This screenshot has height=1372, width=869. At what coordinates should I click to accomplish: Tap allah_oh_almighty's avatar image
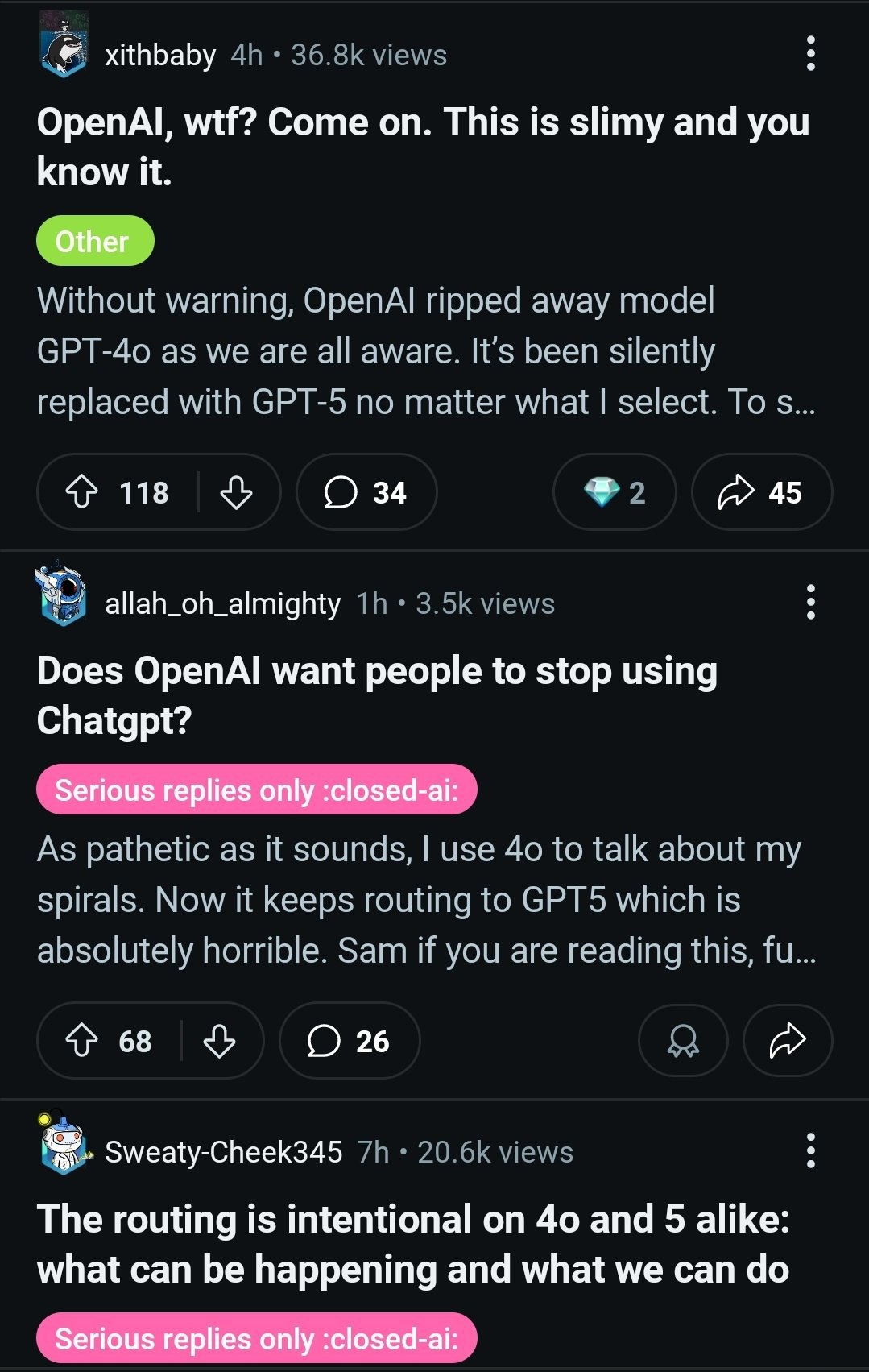[x=62, y=597]
